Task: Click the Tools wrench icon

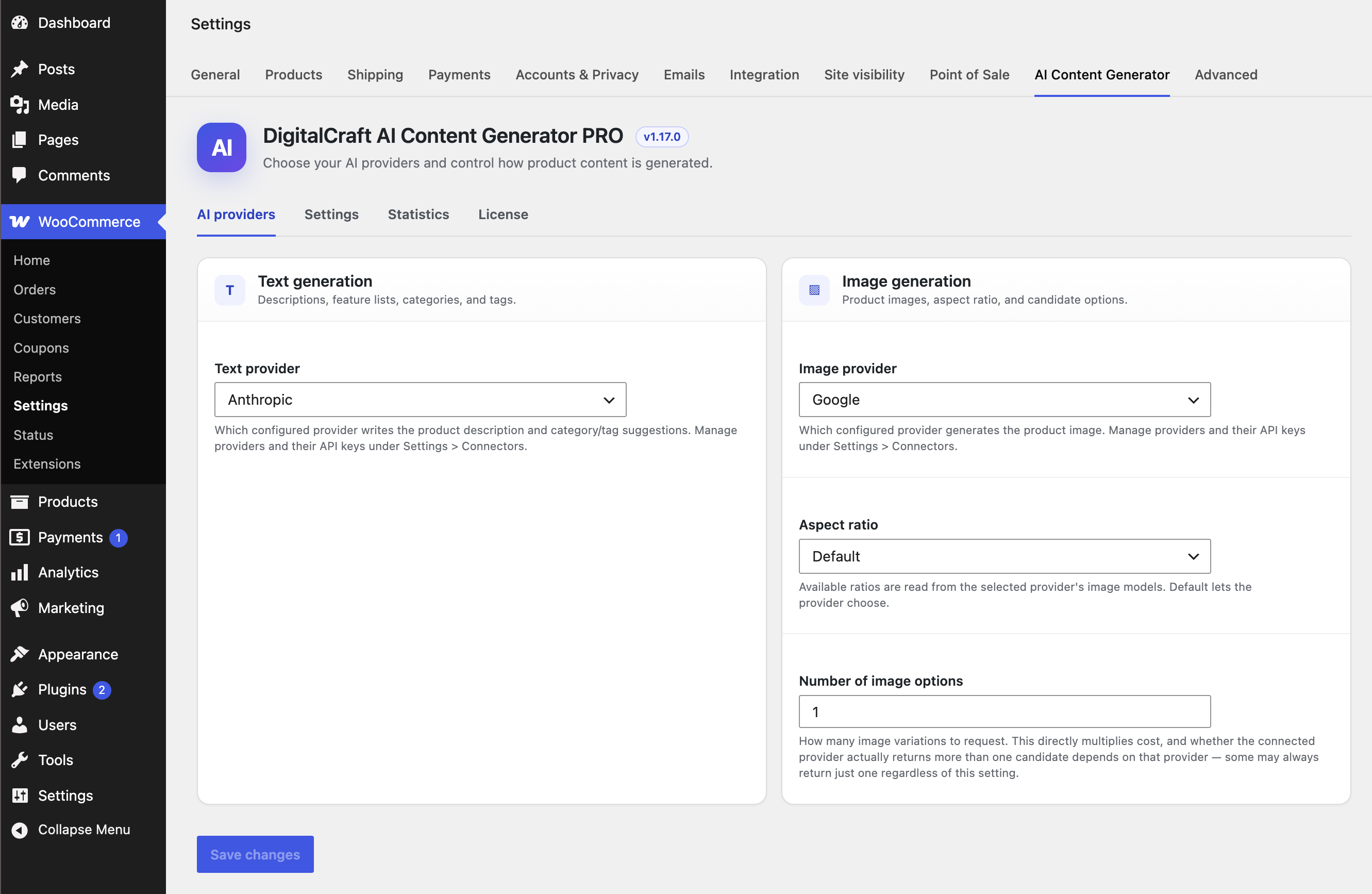Action: [x=20, y=759]
